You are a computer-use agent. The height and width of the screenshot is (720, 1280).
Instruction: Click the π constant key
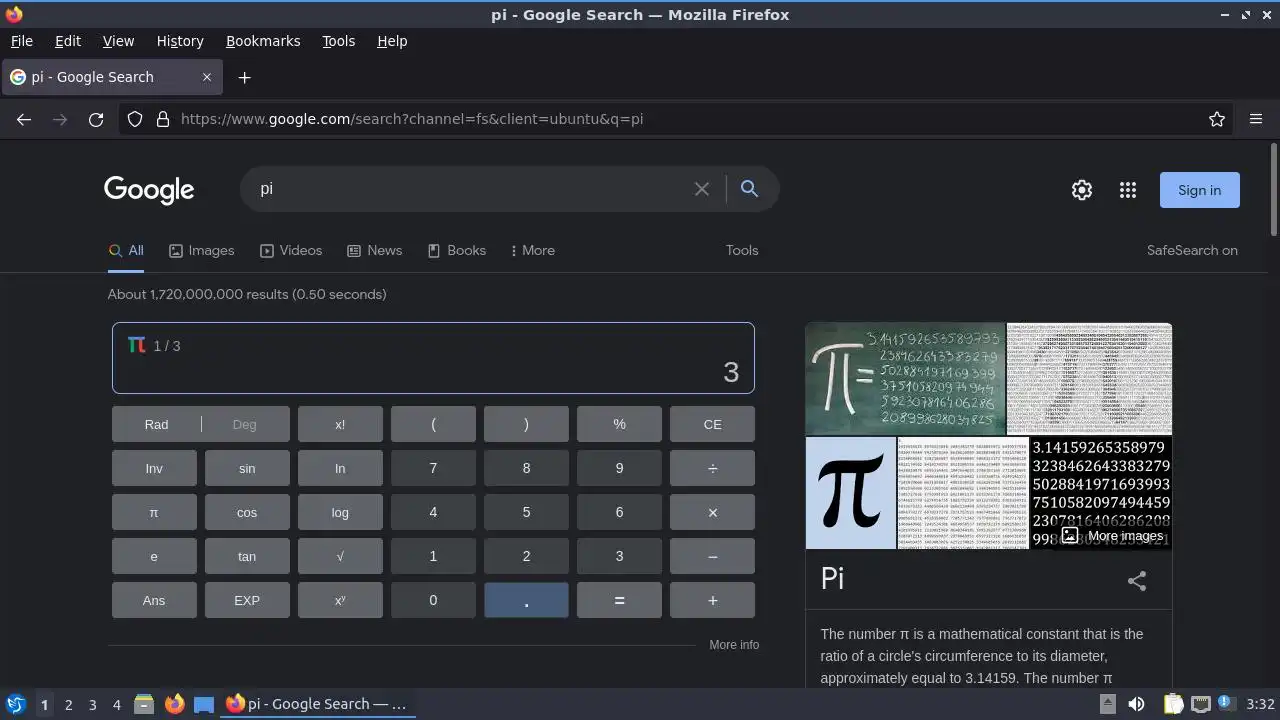[x=154, y=512]
